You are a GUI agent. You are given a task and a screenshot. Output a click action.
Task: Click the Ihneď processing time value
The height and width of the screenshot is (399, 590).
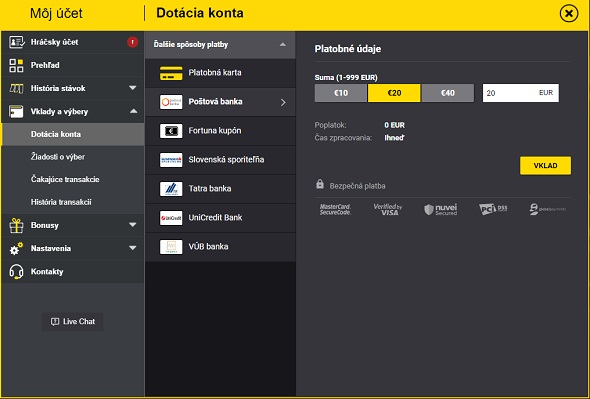394,138
